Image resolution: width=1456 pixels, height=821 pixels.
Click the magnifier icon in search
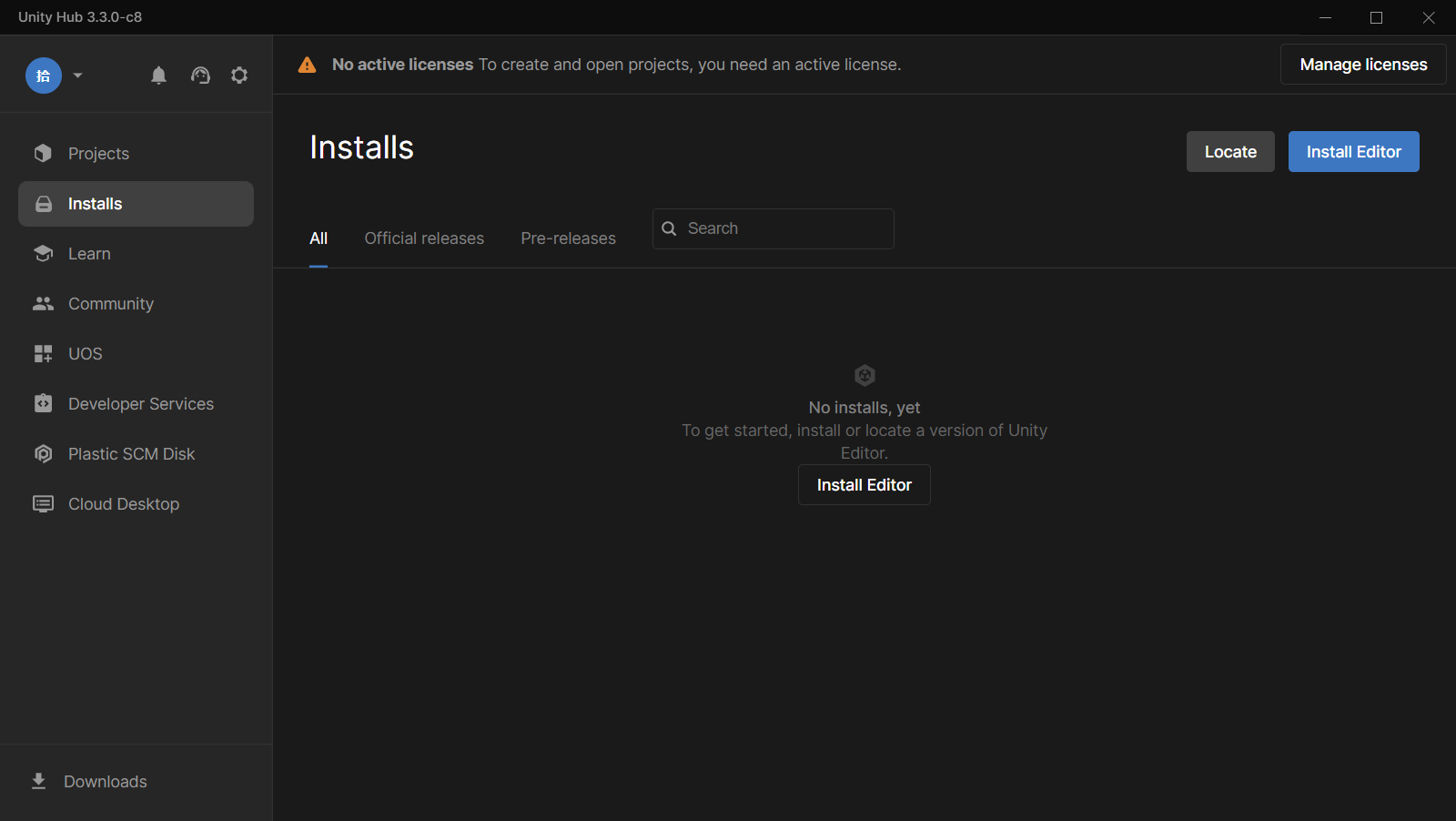pyautogui.click(x=669, y=228)
